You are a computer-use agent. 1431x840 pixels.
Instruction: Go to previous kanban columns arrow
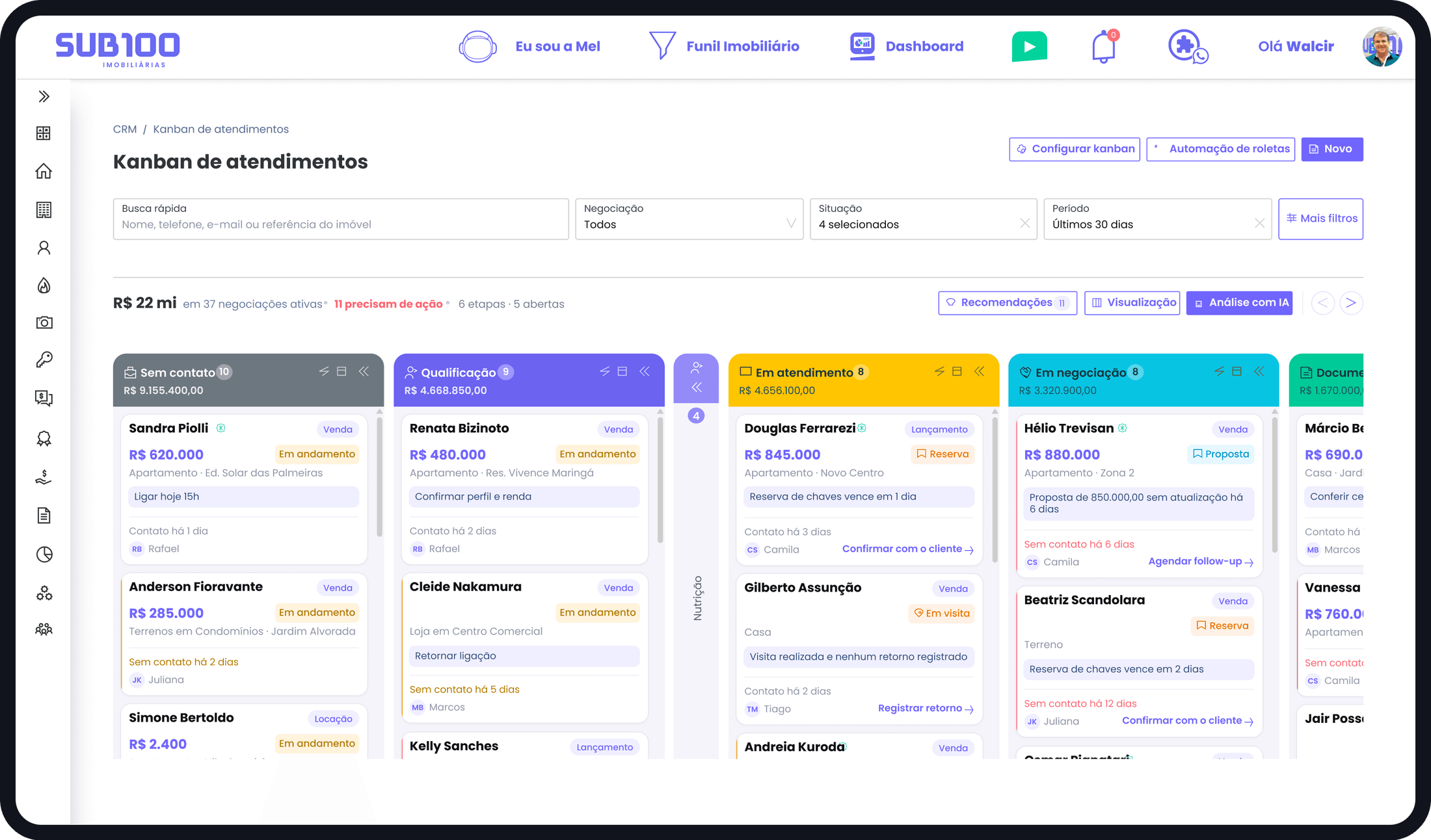1322,303
